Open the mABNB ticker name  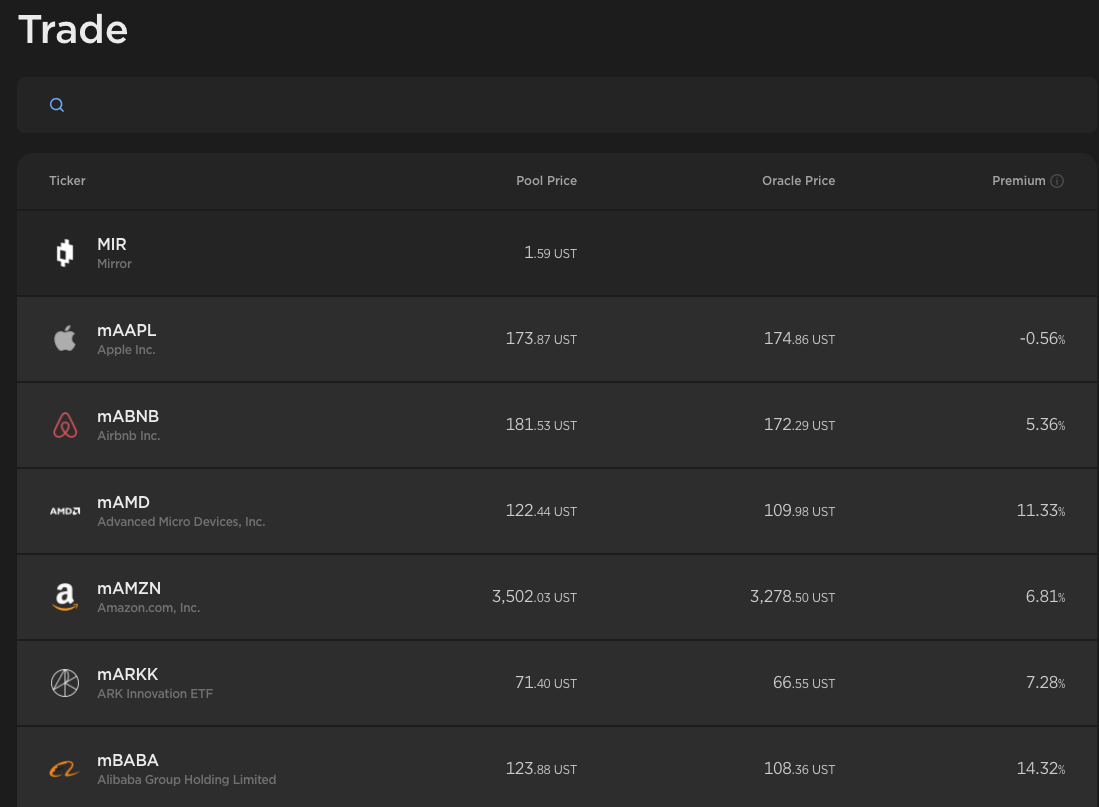128,416
